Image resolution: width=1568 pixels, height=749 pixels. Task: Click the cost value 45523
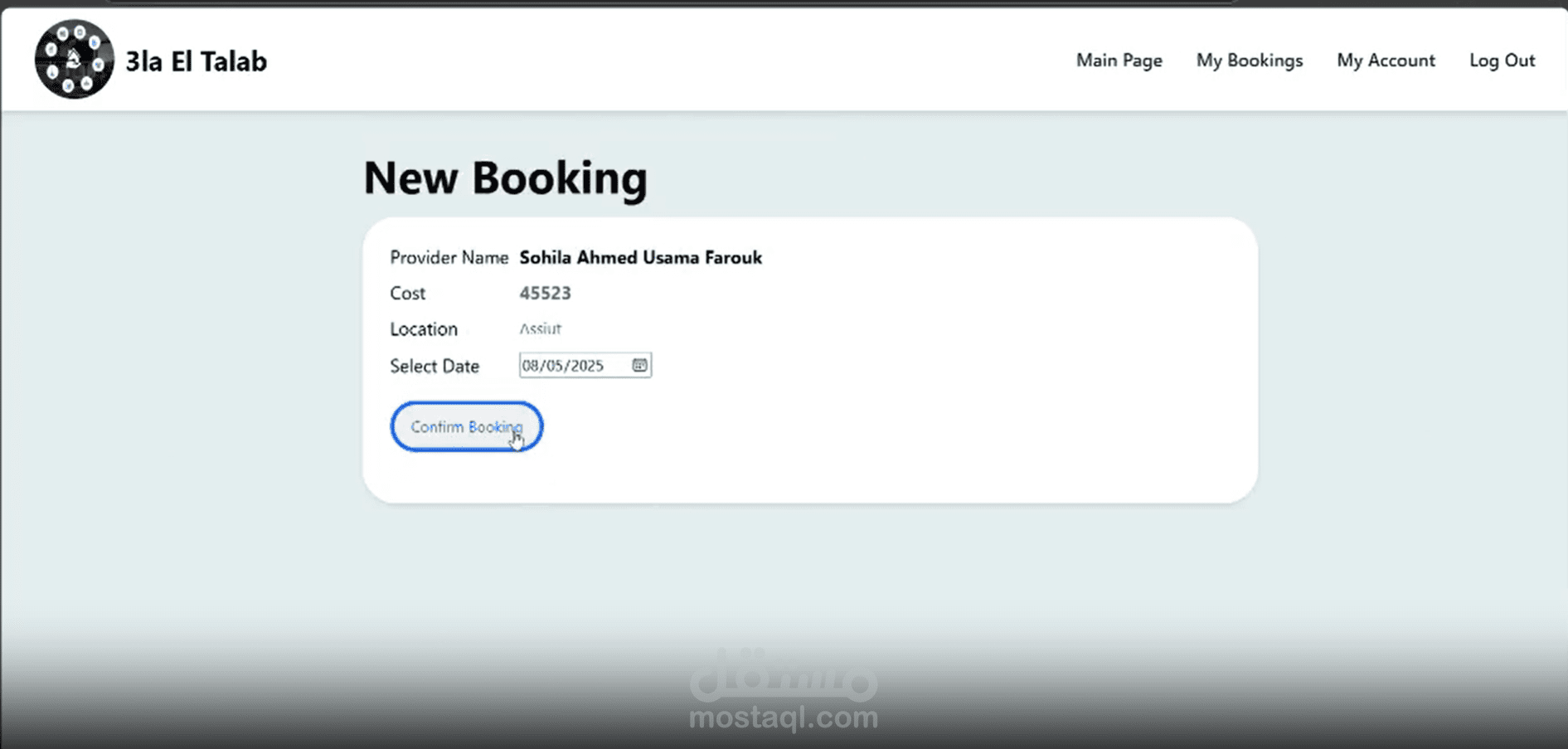click(x=545, y=293)
